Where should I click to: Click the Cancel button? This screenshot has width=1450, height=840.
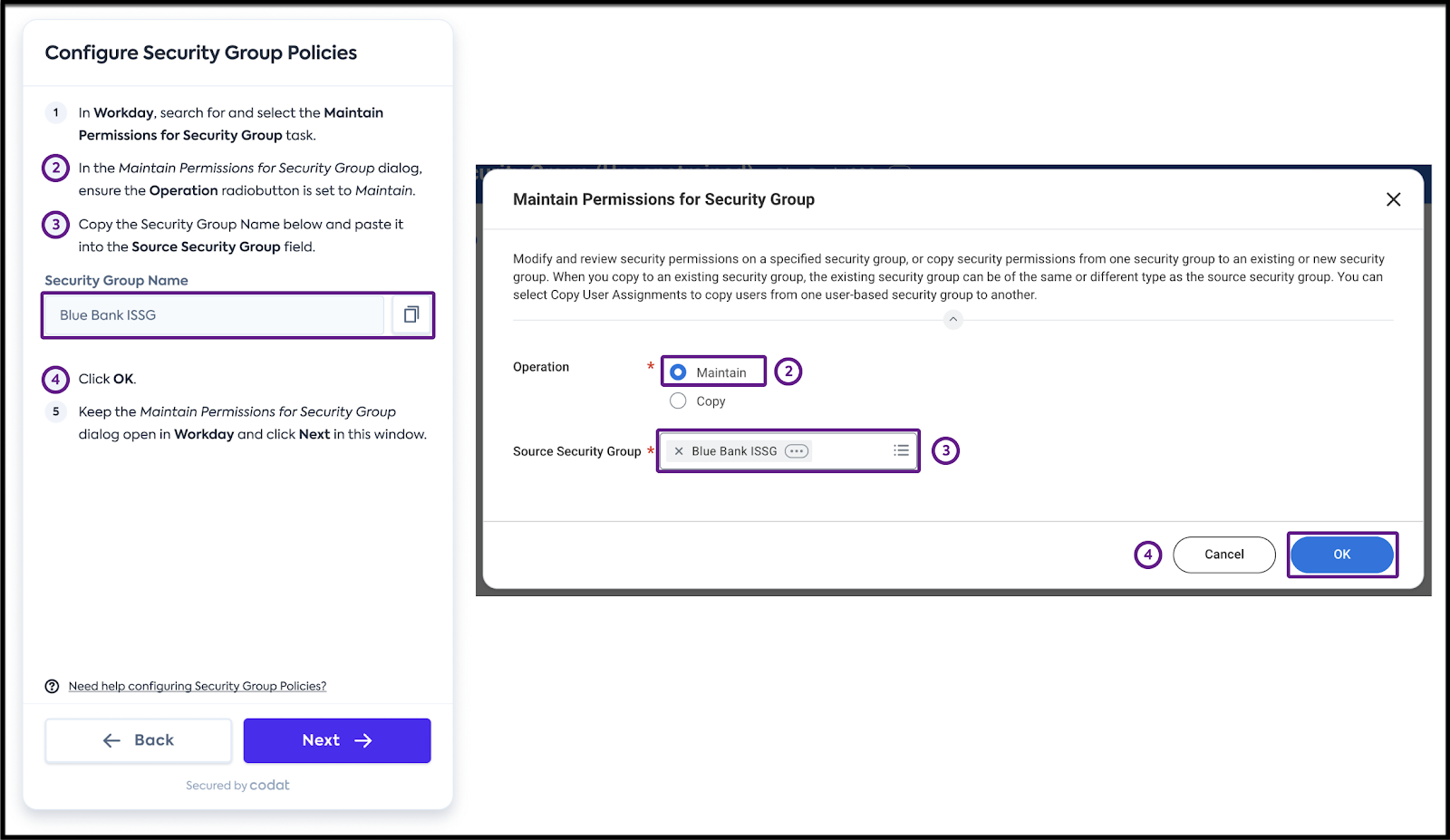click(1223, 555)
